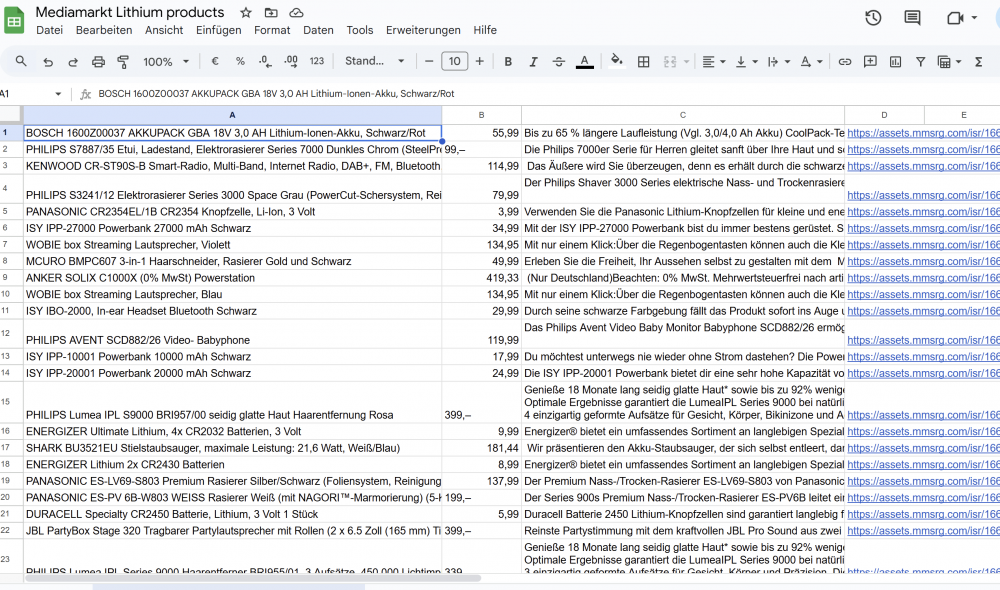Open version history clock icon
Screen dimensions: 1000x590
tap(873, 18)
